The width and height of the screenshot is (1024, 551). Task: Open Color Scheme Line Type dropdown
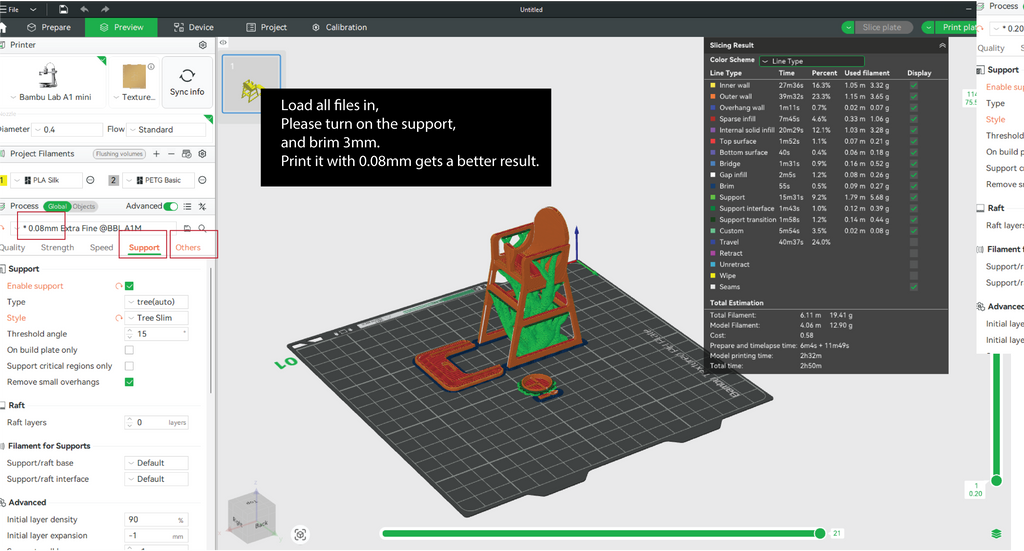click(x=811, y=61)
